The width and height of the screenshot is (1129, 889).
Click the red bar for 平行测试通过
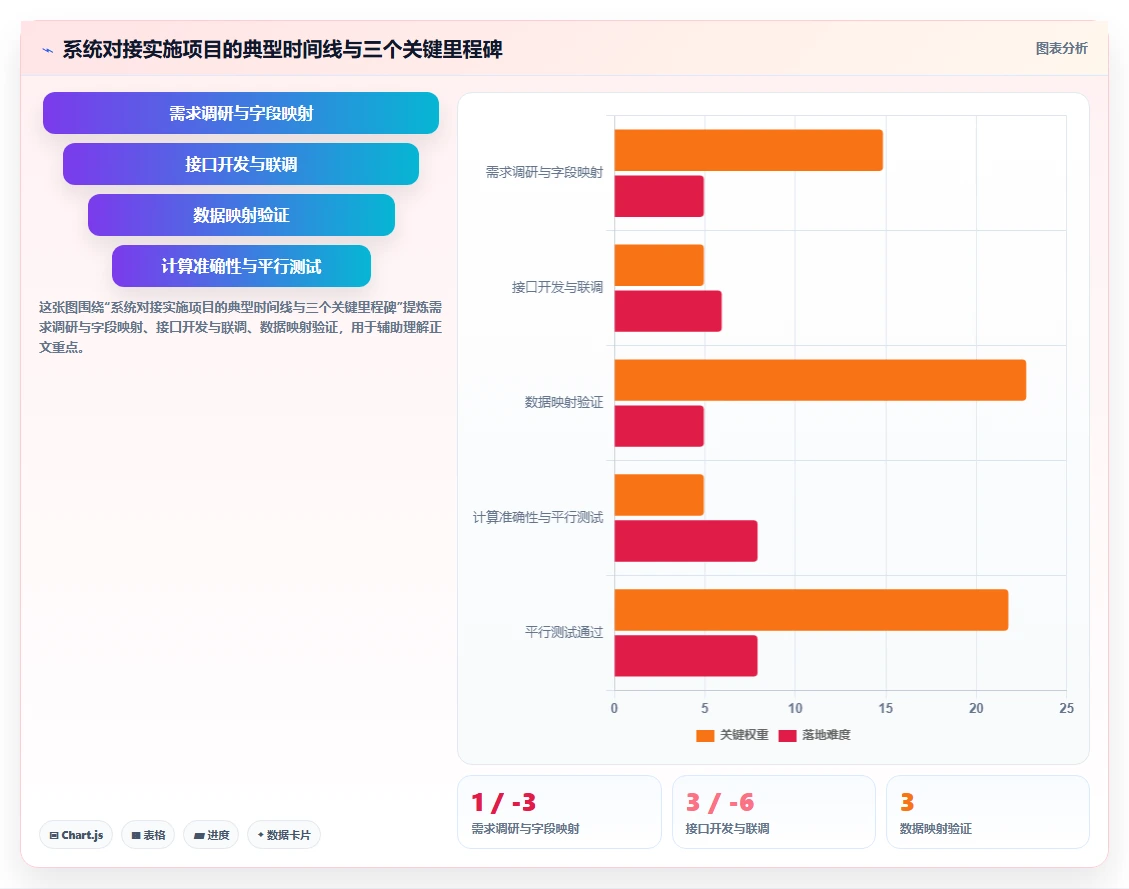(685, 656)
